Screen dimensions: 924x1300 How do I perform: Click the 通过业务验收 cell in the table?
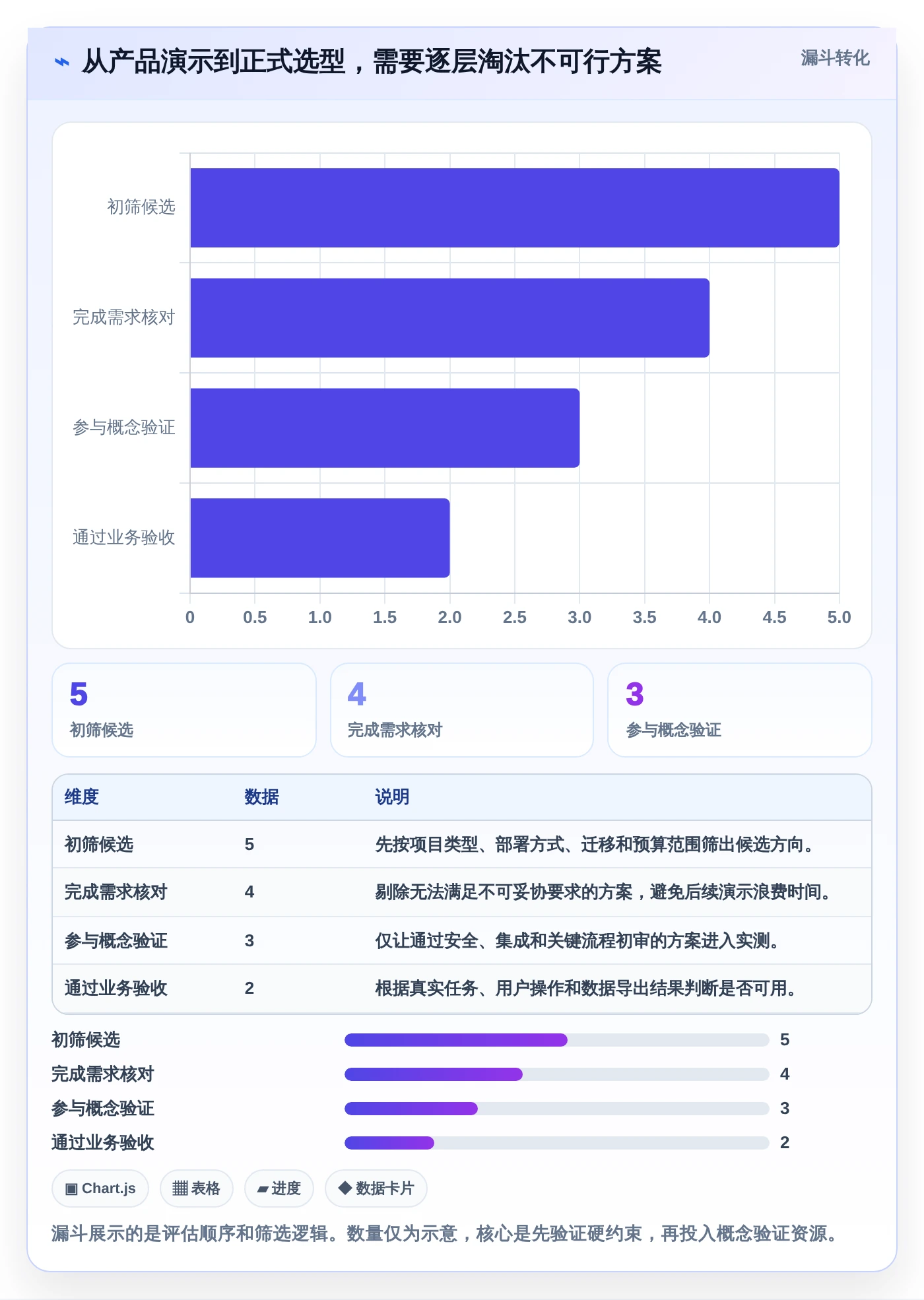[116, 989]
